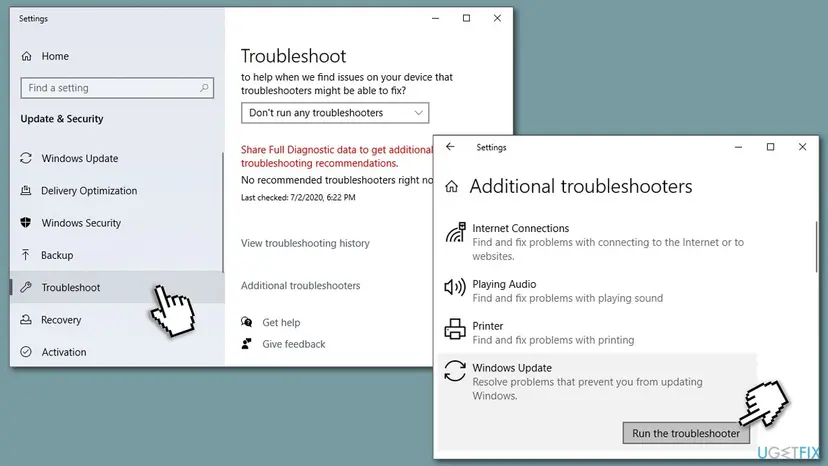Click the dropdown chevron arrow in the Troubleshoot window
This screenshot has height=466, width=828.
(418, 113)
